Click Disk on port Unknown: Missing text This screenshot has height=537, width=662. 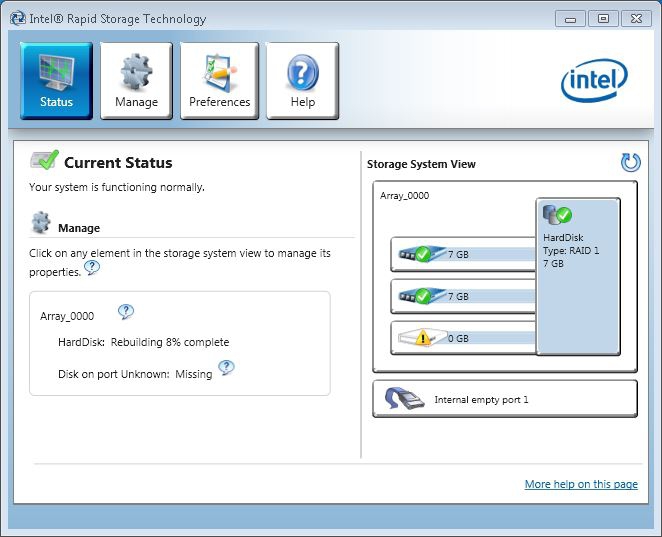click(135, 374)
